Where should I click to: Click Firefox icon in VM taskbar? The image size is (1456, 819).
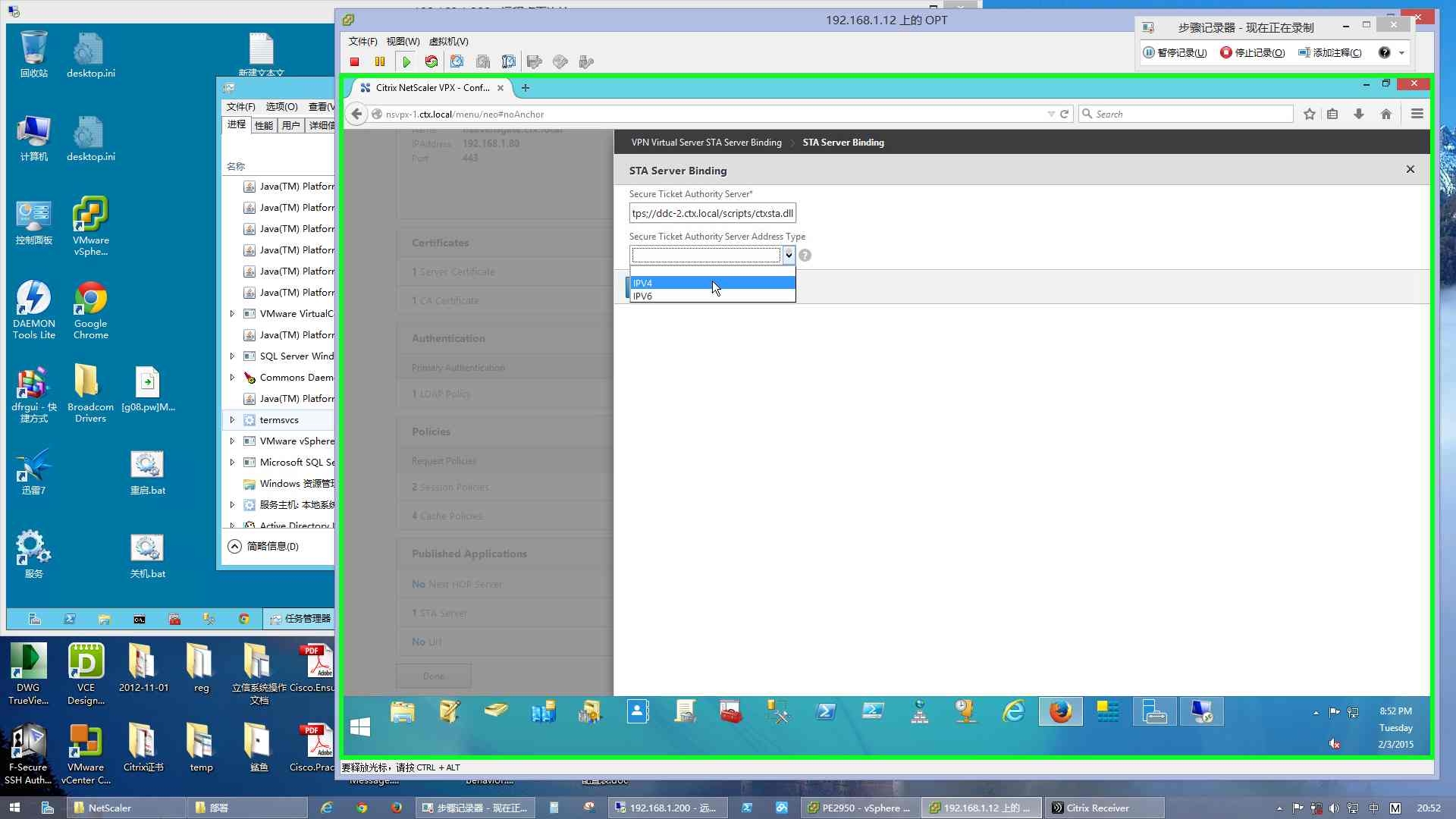pos(1060,712)
